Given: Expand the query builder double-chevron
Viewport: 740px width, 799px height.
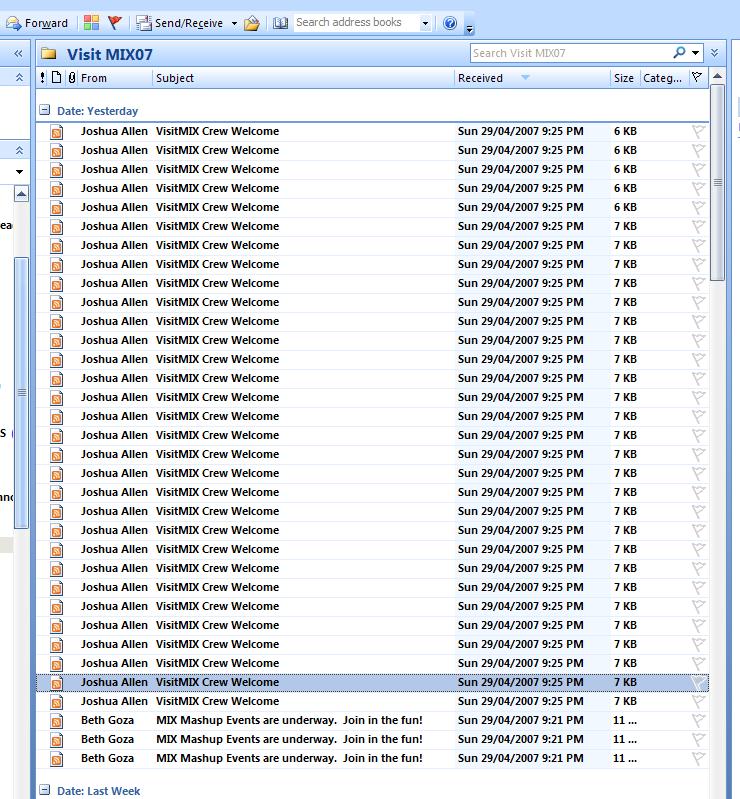Looking at the screenshot, I should pyautogui.click(x=714, y=53).
